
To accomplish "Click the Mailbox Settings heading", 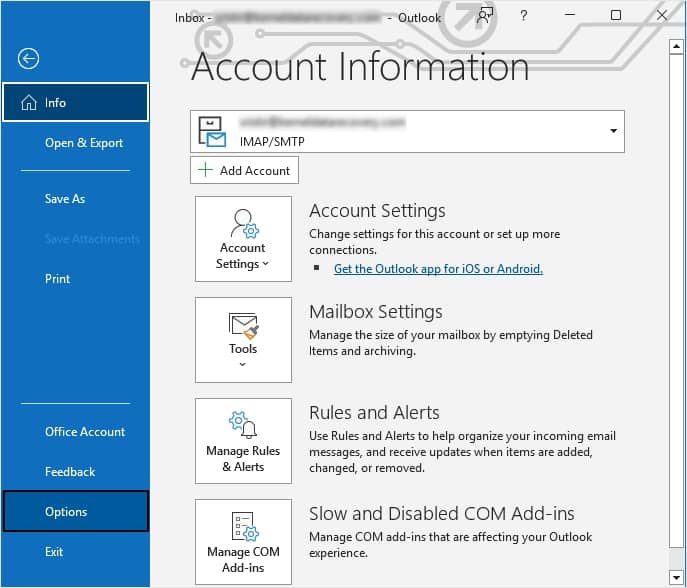I will click(x=376, y=312).
